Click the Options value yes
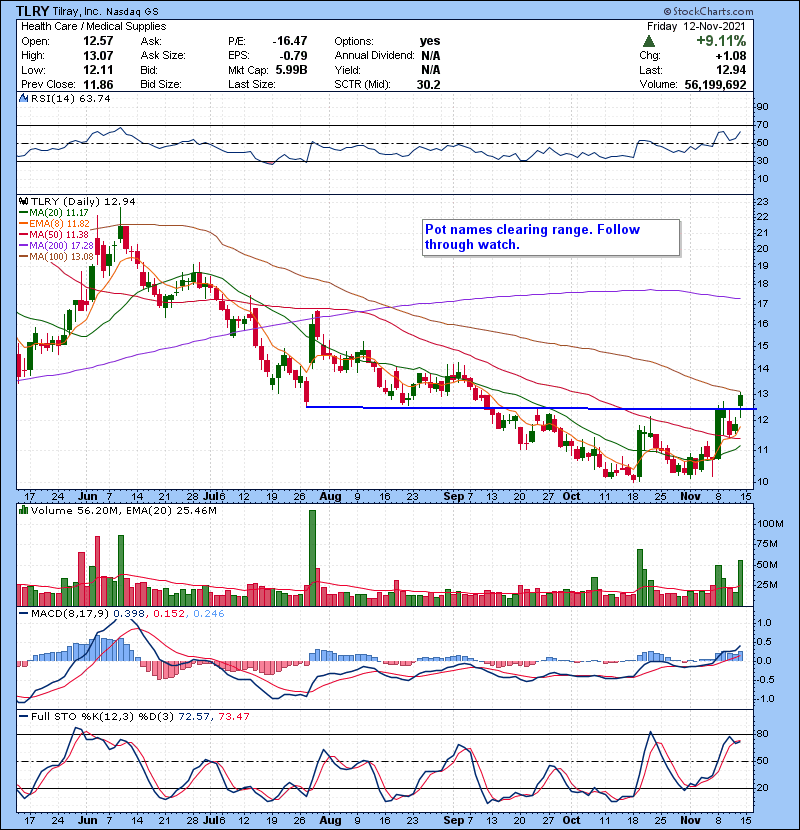Viewport: 800px width, 830px height. (x=429, y=41)
